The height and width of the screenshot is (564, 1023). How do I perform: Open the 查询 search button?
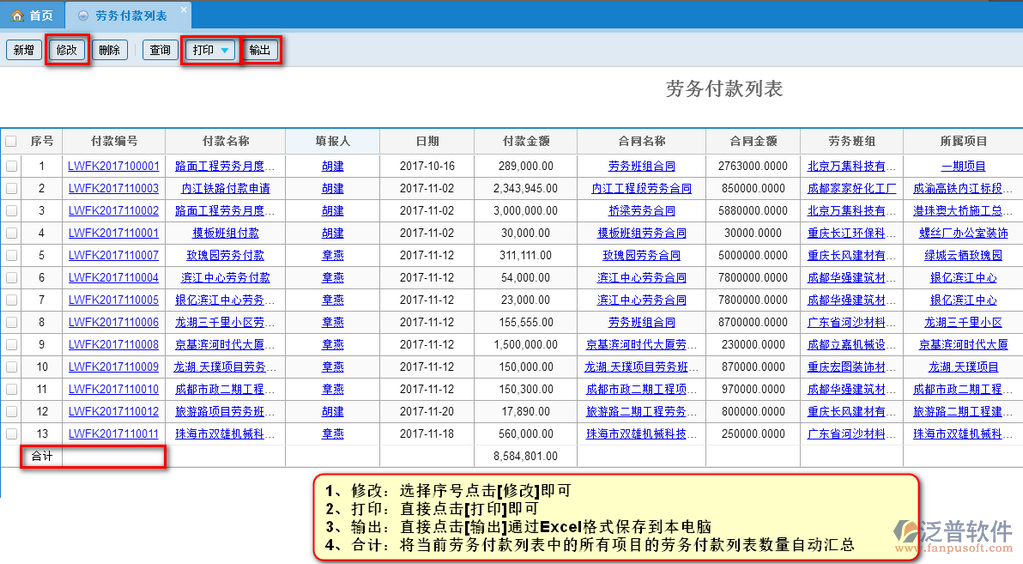(159, 50)
